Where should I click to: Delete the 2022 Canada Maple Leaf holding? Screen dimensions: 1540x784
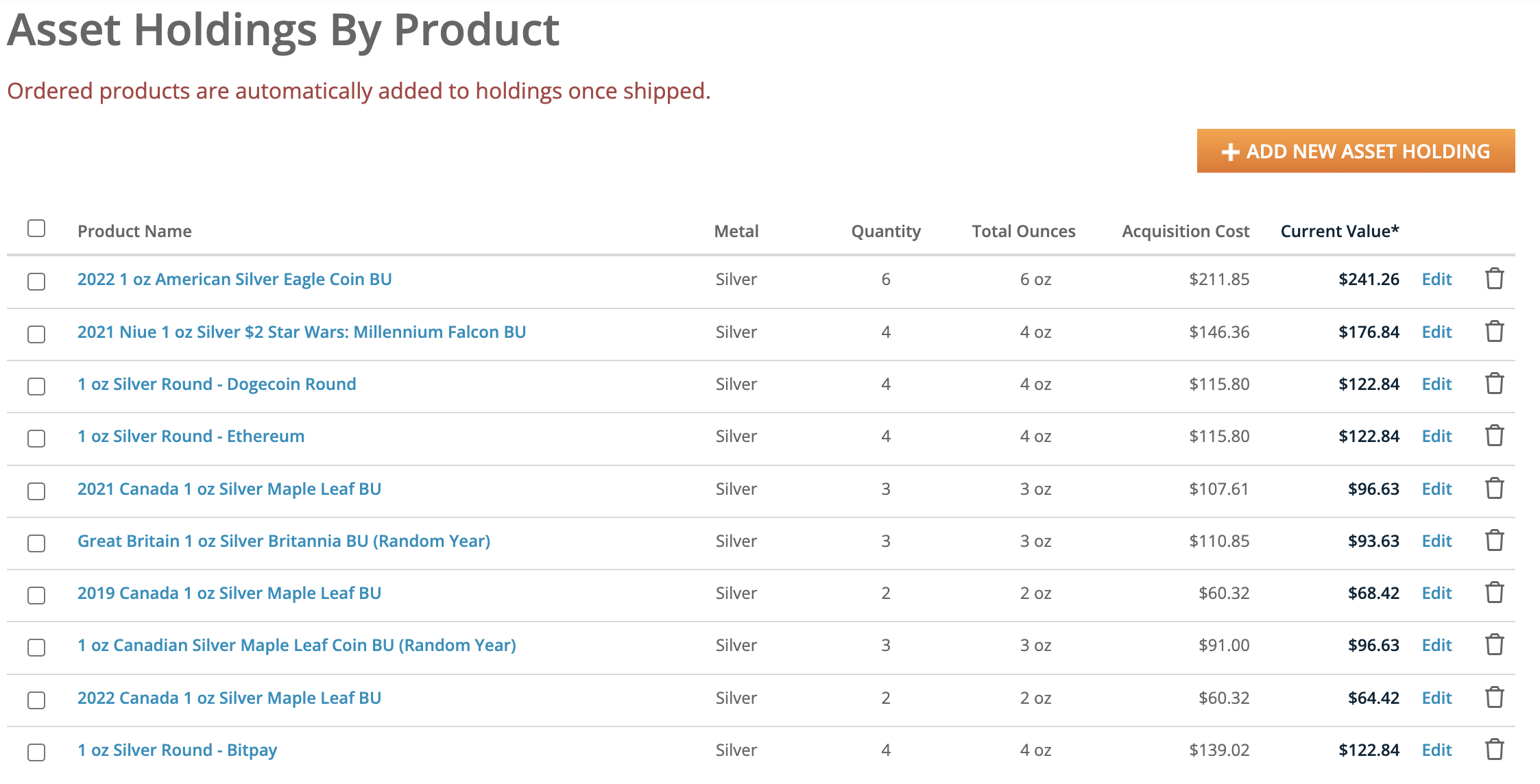pos(1494,698)
